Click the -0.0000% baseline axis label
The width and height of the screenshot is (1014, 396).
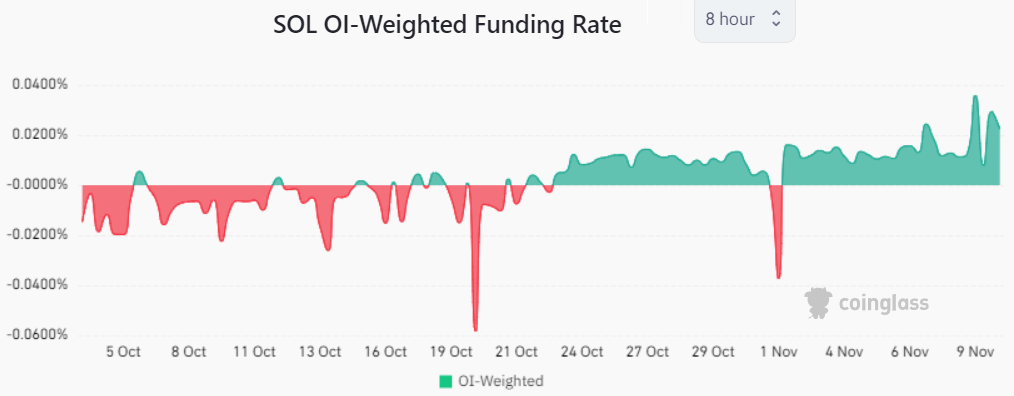(x=38, y=185)
